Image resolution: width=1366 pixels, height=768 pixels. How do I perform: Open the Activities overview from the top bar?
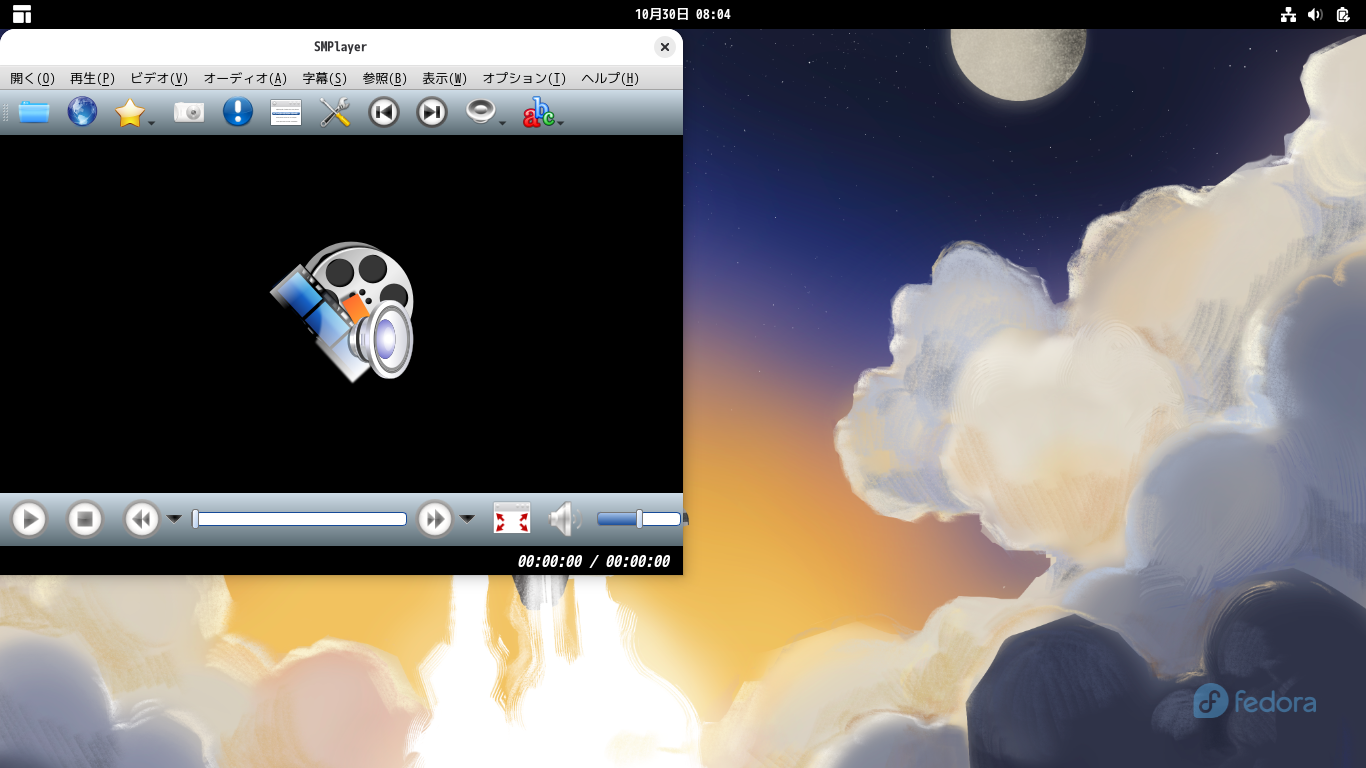point(22,14)
